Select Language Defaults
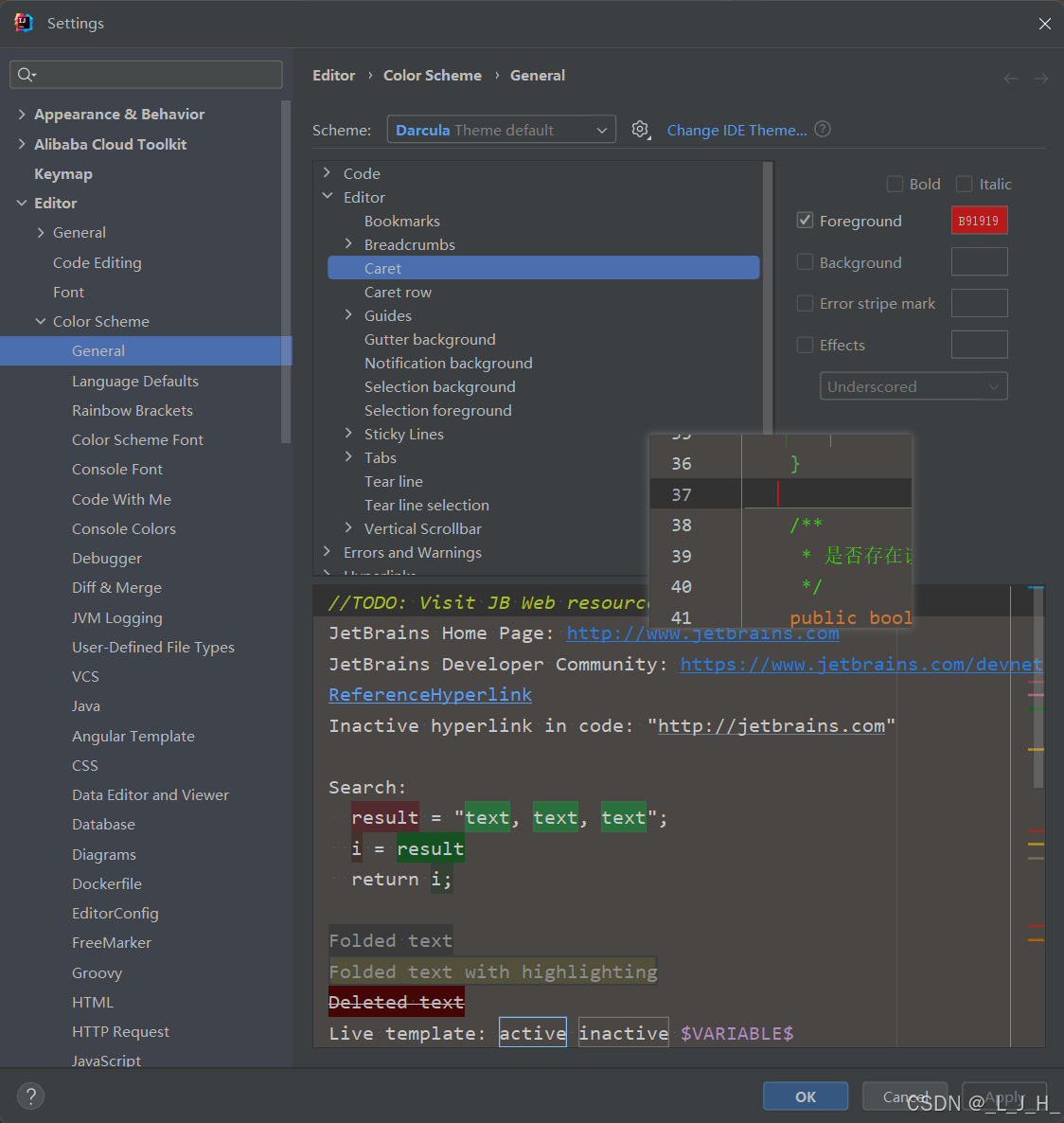 click(x=135, y=381)
